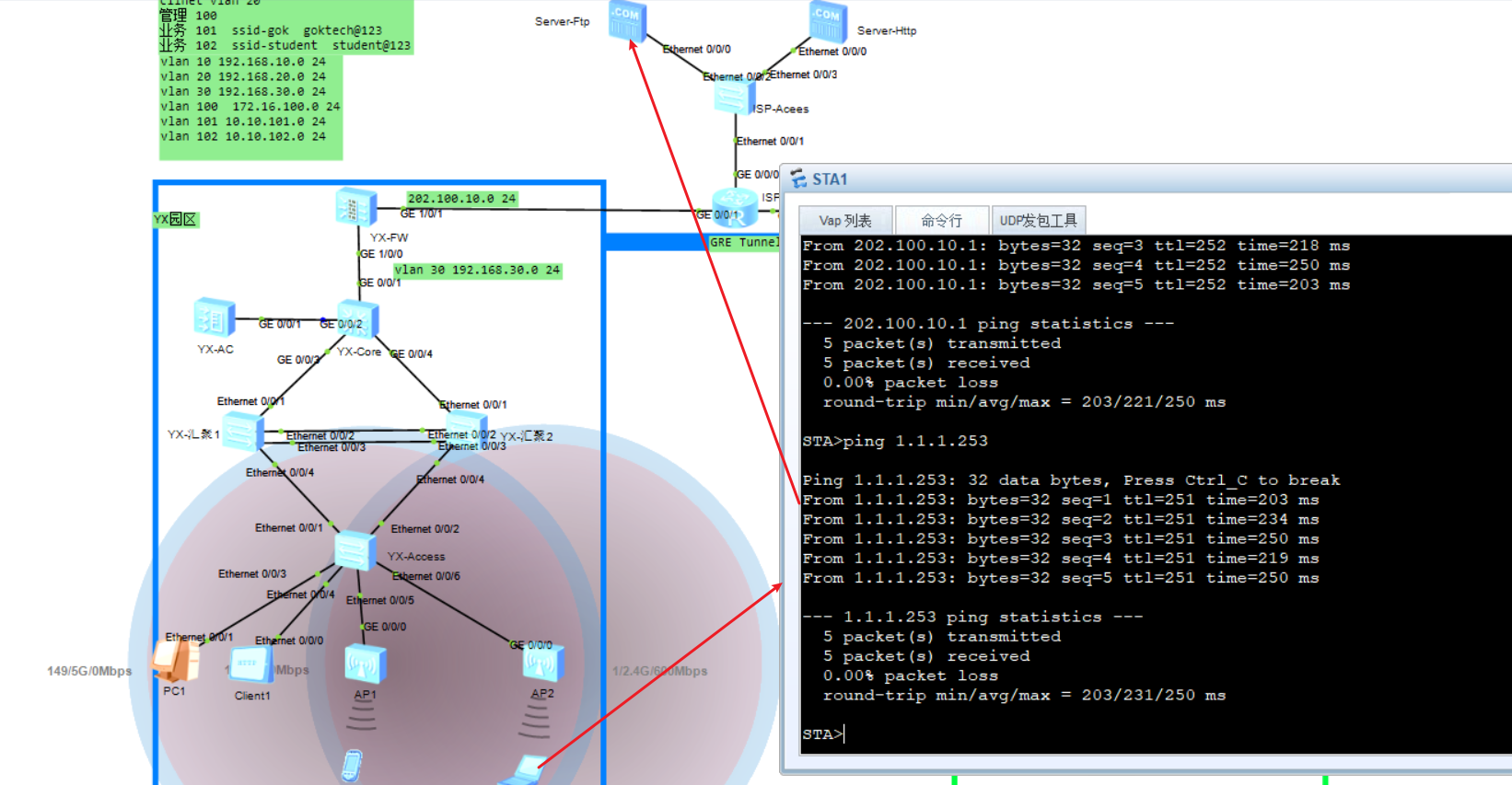Click the Server-Ftp Ethernet 0/0/0 port label
The width and height of the screenshot is (1512, 785).
click(x=697, y=50)
